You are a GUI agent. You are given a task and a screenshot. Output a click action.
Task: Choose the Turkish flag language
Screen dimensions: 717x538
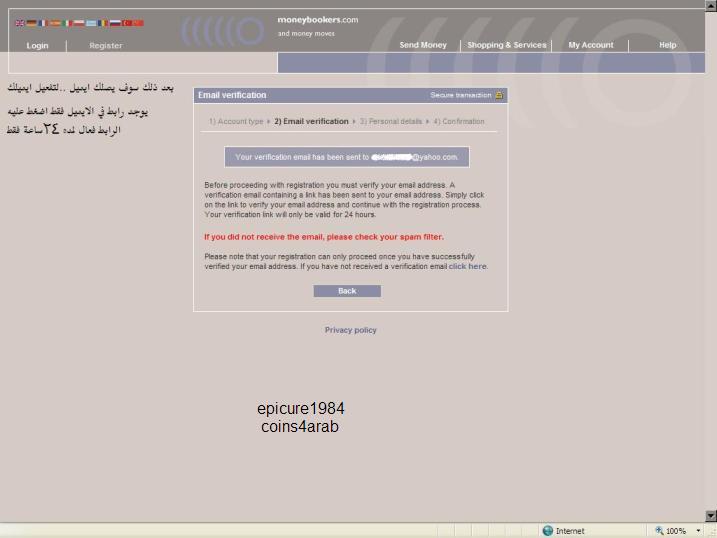[127, 23]
